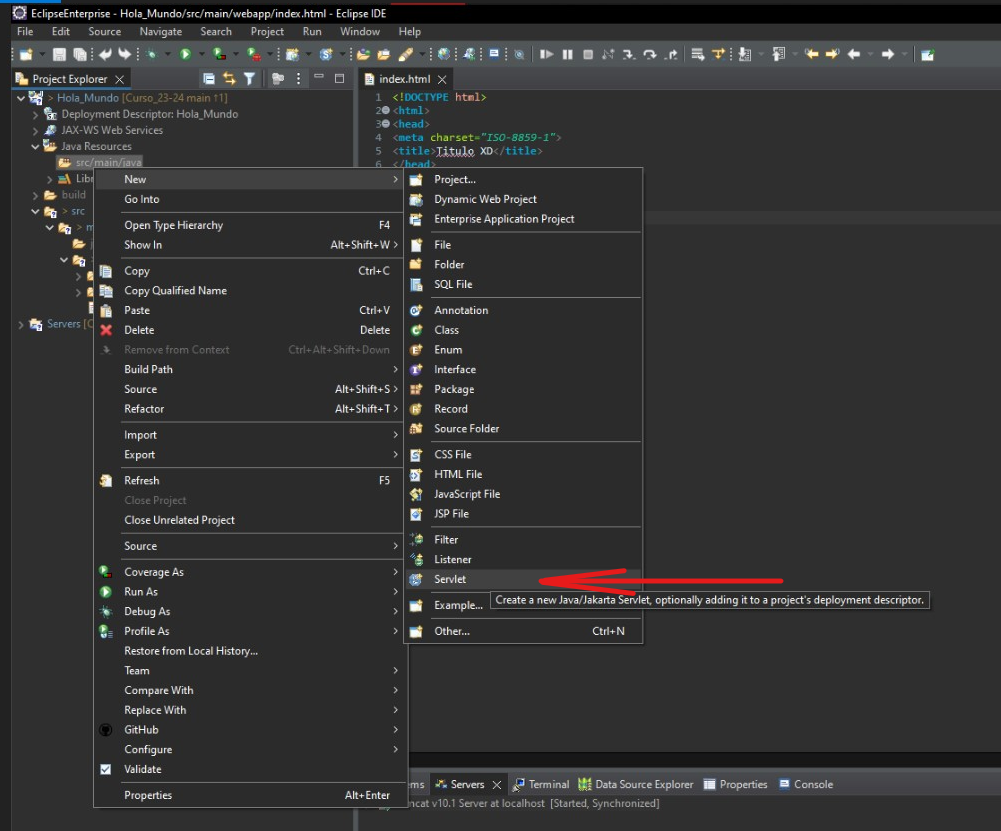
Task: Choose Properties at context menu bottom
Action: [x=148, y=795]
